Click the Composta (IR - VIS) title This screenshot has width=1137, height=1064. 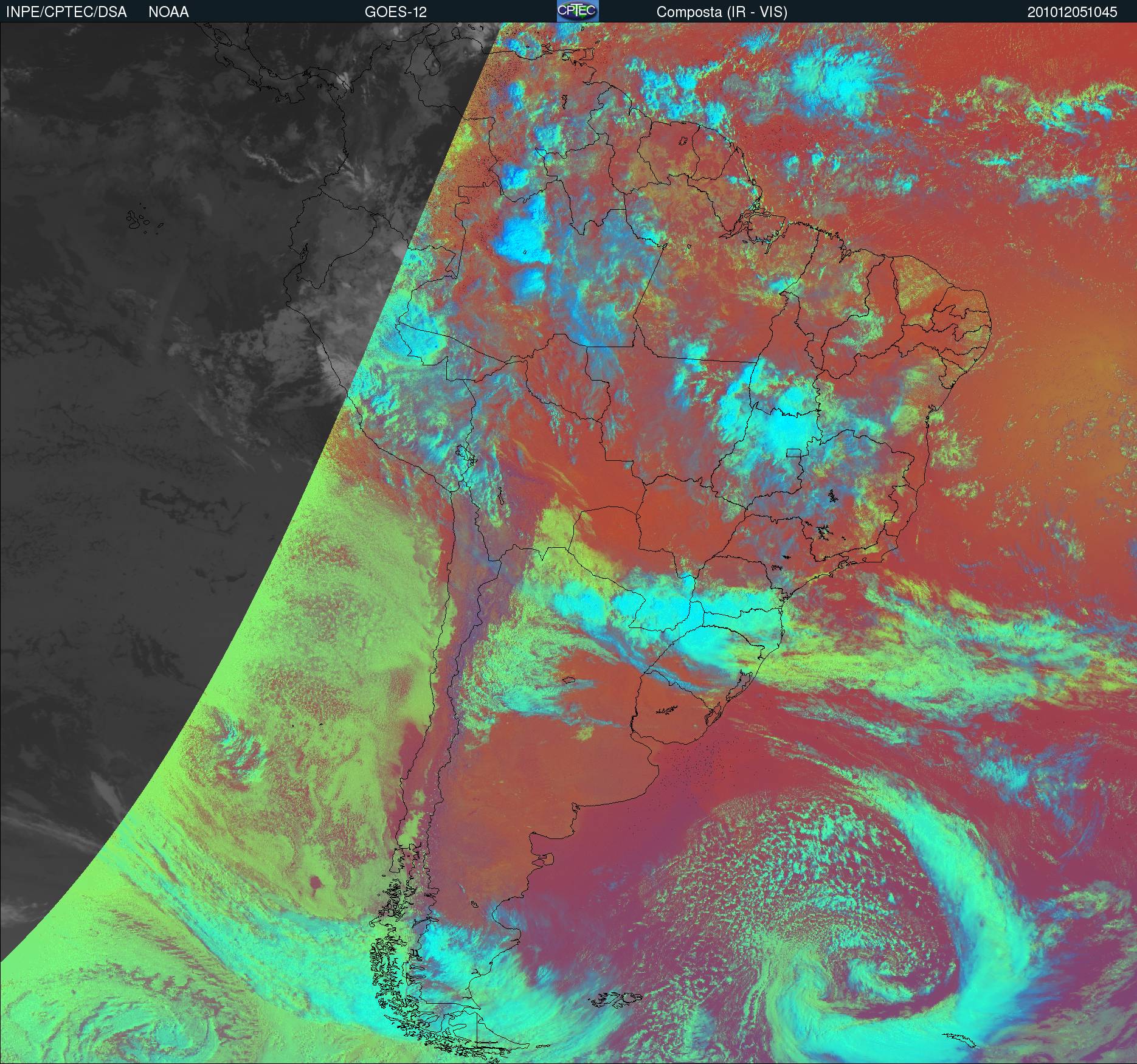coord(722,12)
